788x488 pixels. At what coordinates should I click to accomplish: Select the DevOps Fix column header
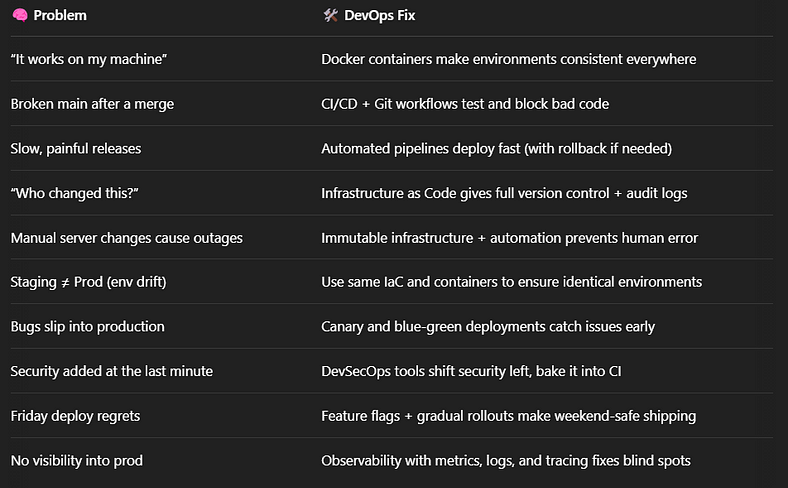(379, 16)
